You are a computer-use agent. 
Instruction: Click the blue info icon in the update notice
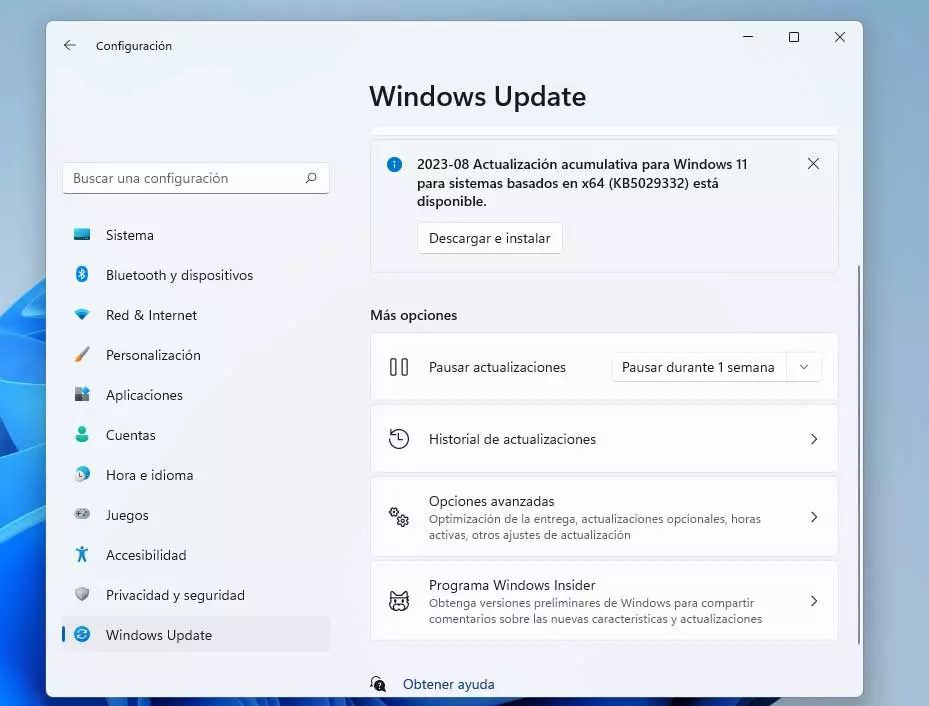(394, 164)
